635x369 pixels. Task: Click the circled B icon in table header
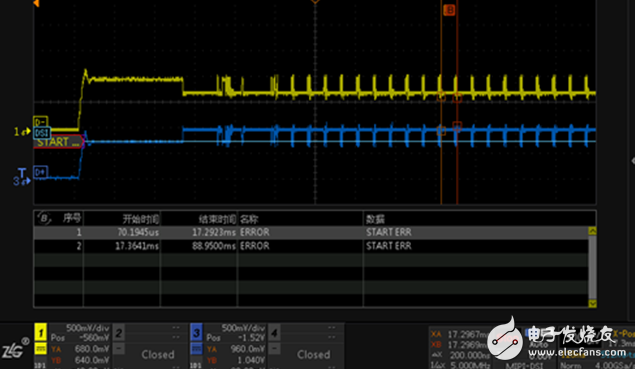44,219
